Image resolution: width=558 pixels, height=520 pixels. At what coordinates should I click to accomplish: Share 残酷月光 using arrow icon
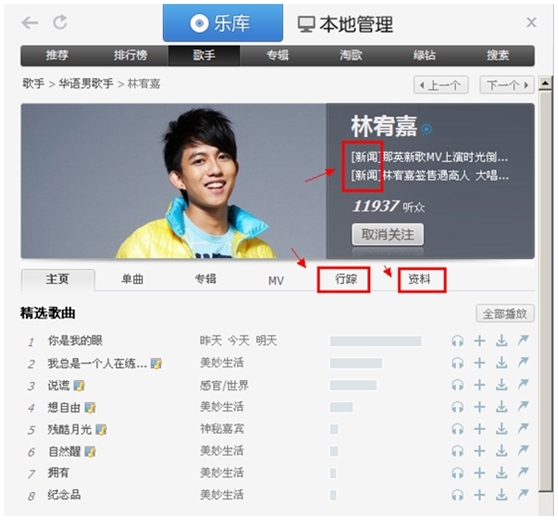tap(523, 429)
